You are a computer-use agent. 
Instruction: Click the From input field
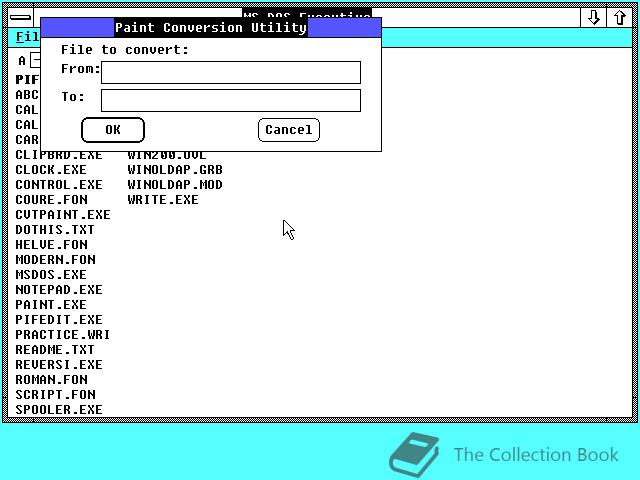click(231, 73)
